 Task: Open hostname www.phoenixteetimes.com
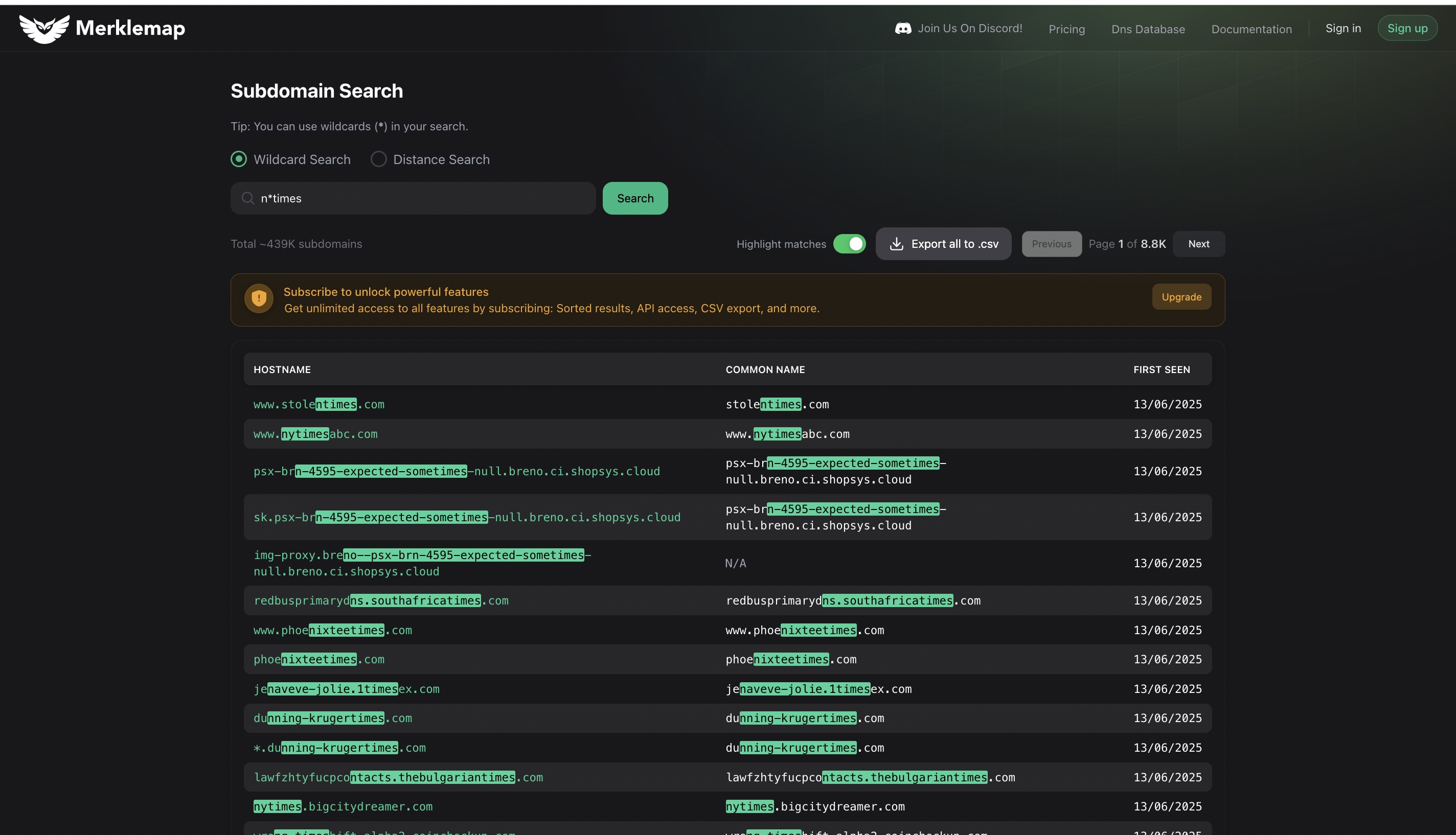tap(332, 630)
